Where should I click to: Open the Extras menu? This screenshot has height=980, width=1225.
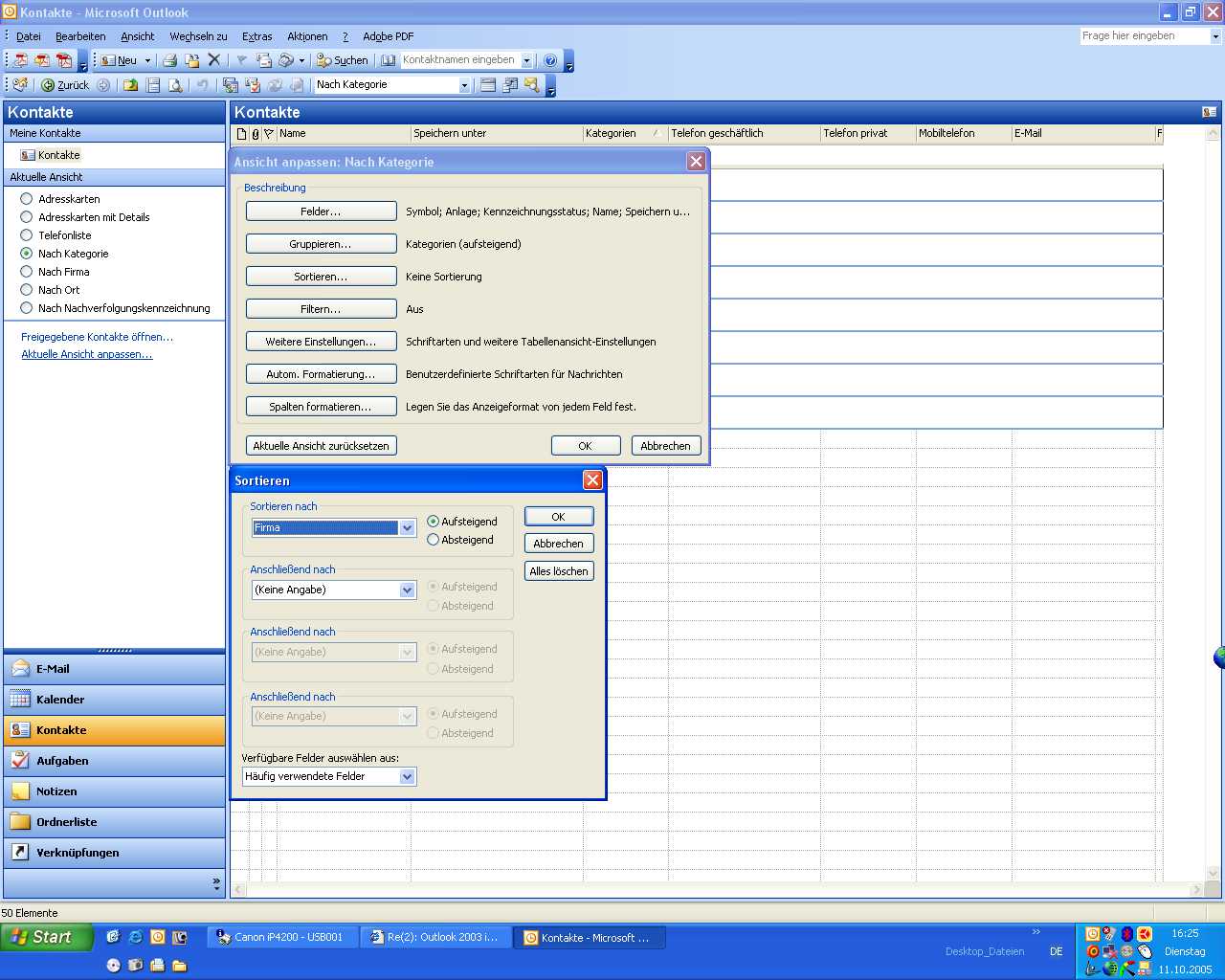pyautogui.click(x=257, y=36)
